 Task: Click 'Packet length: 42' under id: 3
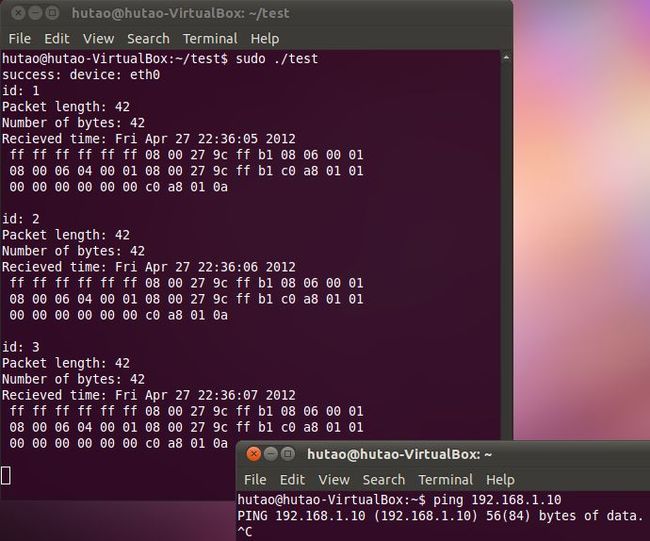coord(66,363)
